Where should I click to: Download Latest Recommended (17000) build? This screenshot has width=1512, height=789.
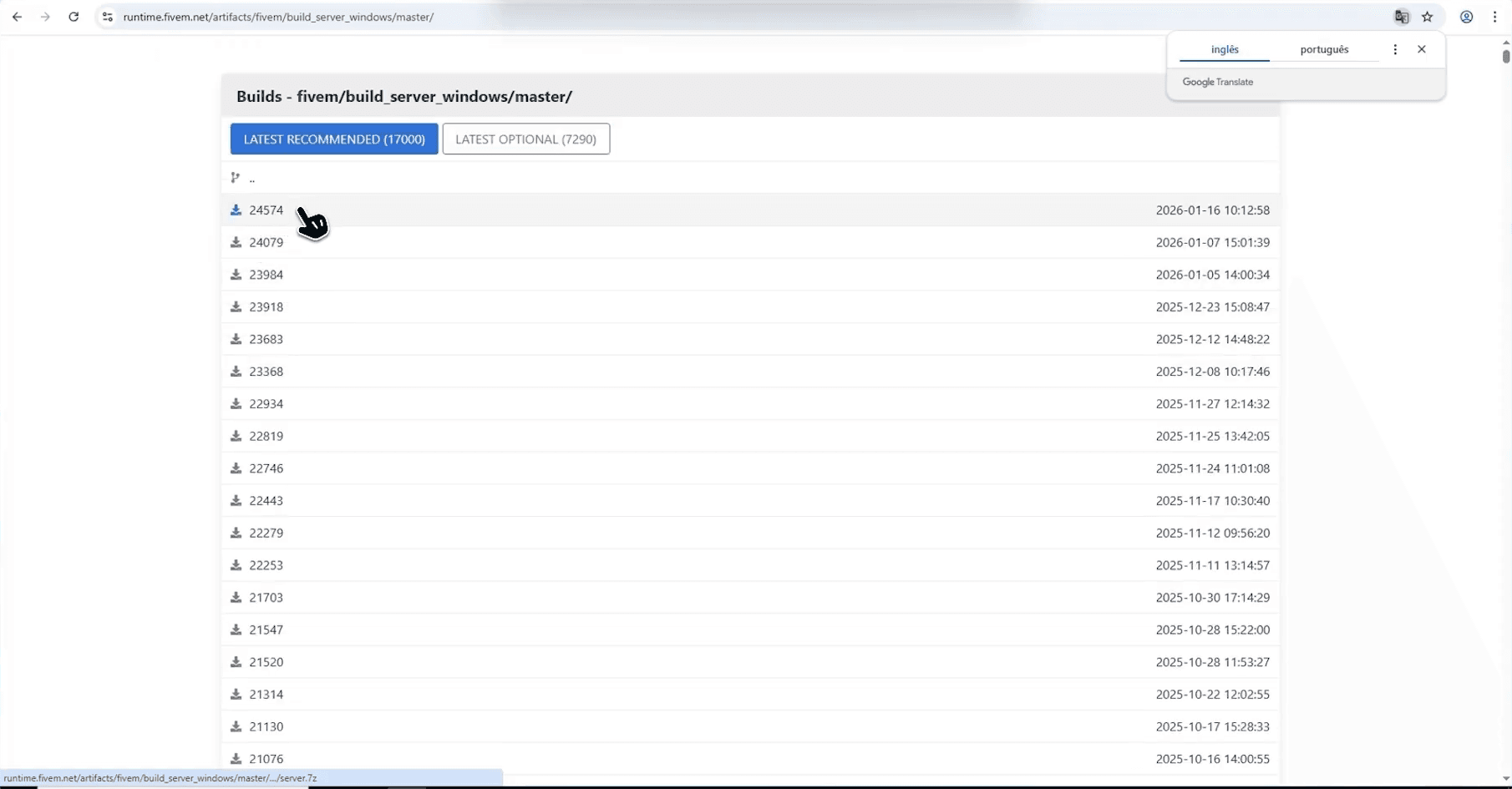pyautogui.click(x=334, y=139)
